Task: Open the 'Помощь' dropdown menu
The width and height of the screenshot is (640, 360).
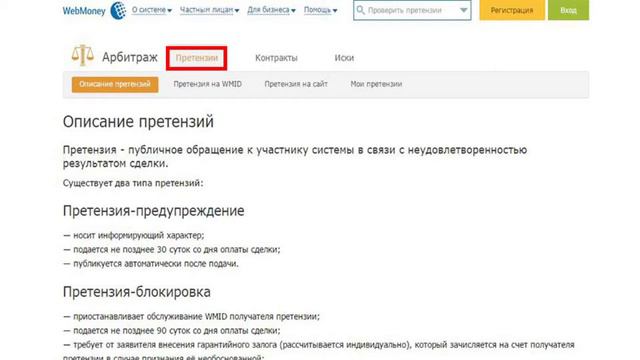Action: (320, 10)
